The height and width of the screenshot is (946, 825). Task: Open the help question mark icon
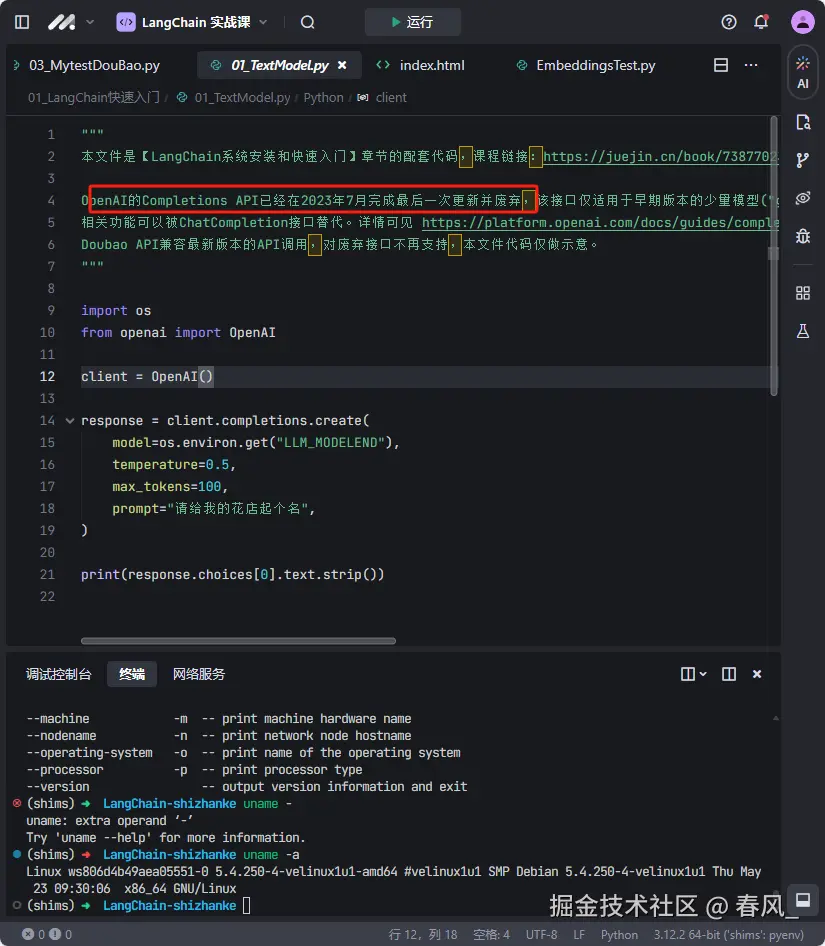point(728,22)
